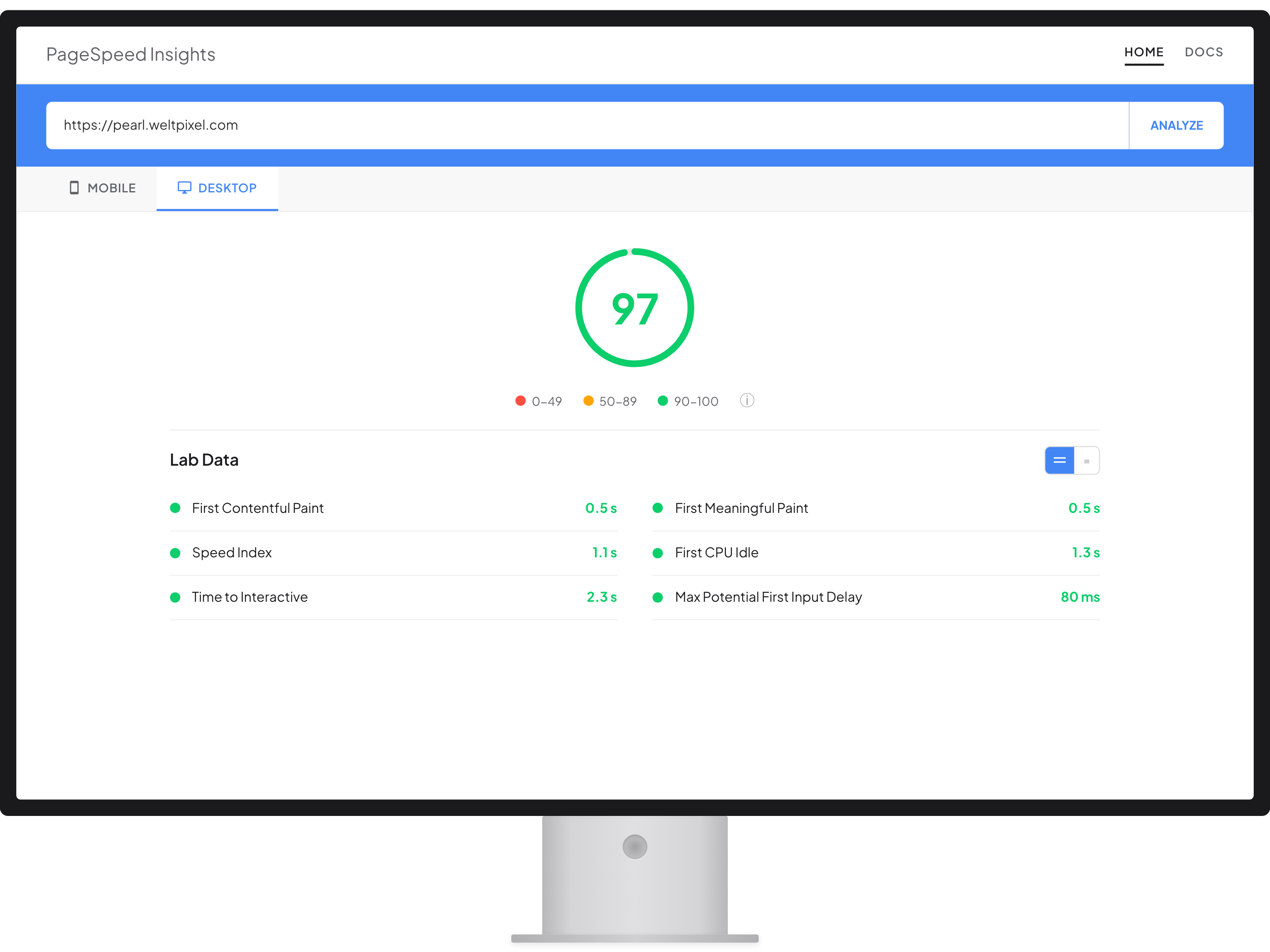Image resolution: width=1270 pixels, height=952 pixels.
Task: Click green dot beside First Meaningful Paint
Action: point(658,508)
